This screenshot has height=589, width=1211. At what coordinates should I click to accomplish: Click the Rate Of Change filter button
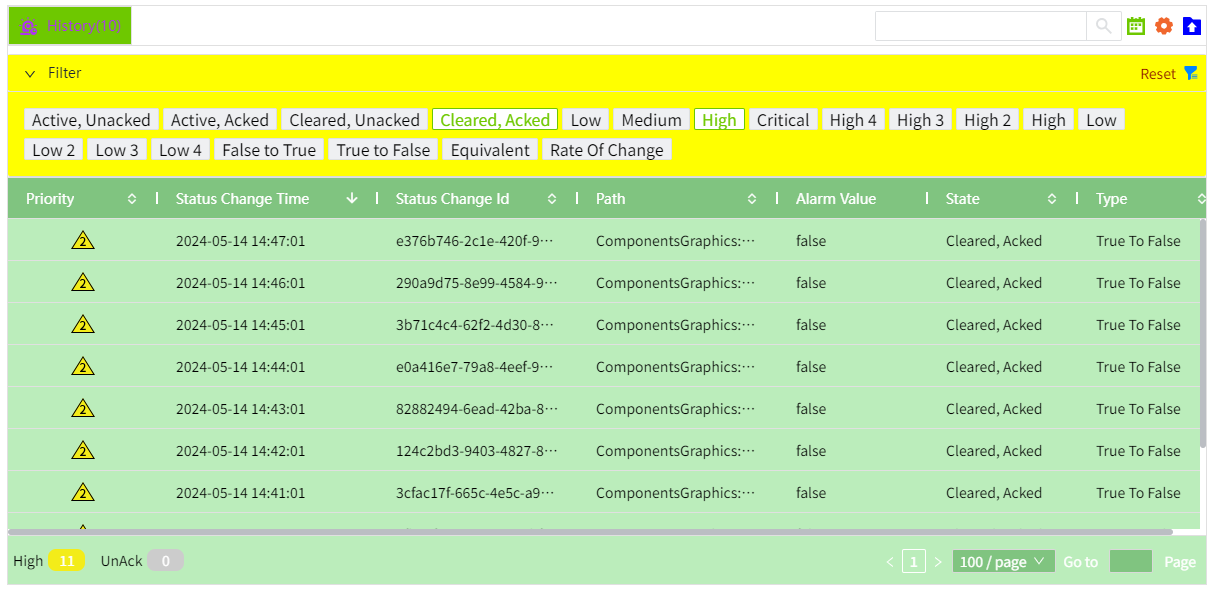pos(606,150)
